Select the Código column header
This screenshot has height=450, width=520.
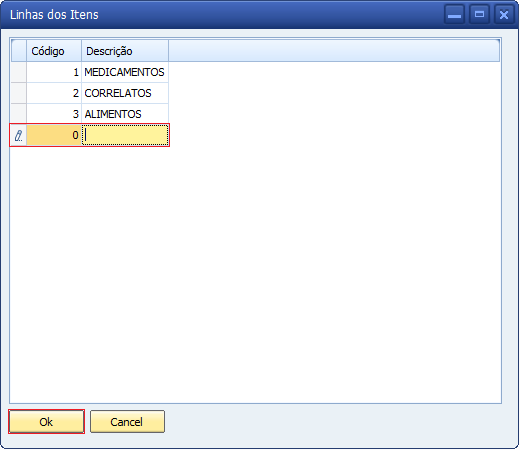(x=54, y=51)
